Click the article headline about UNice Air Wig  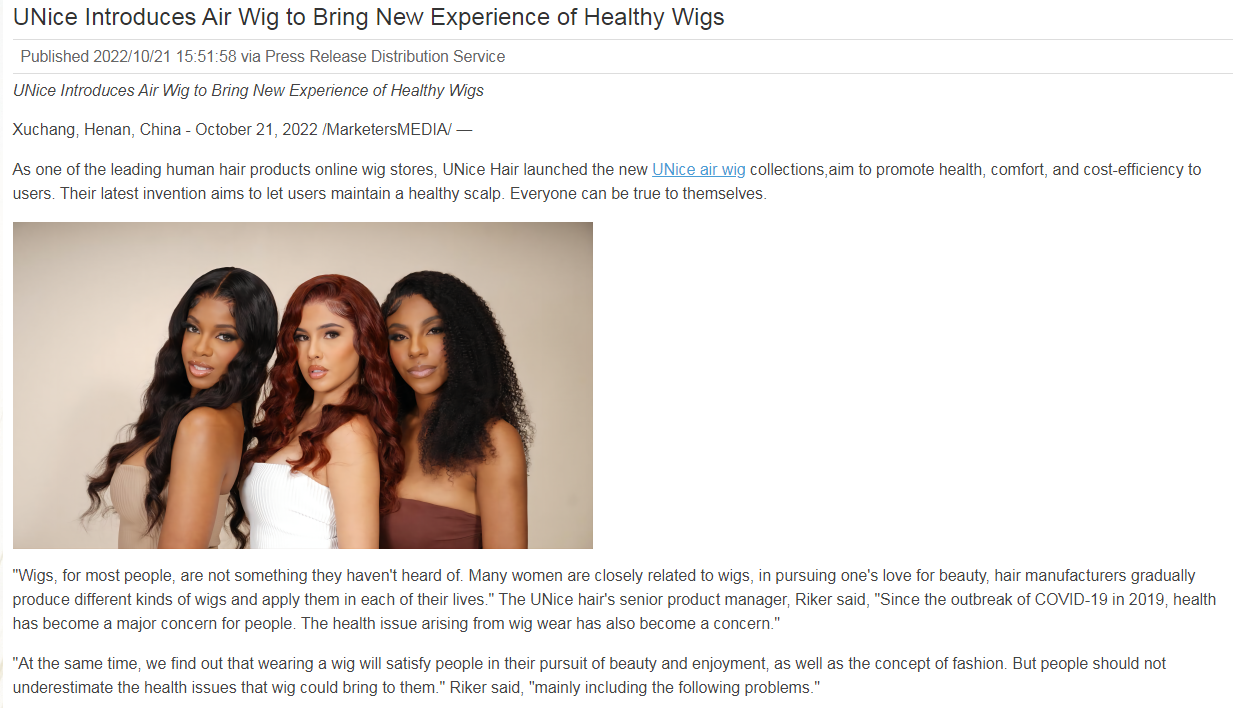(x=369, y=17)
